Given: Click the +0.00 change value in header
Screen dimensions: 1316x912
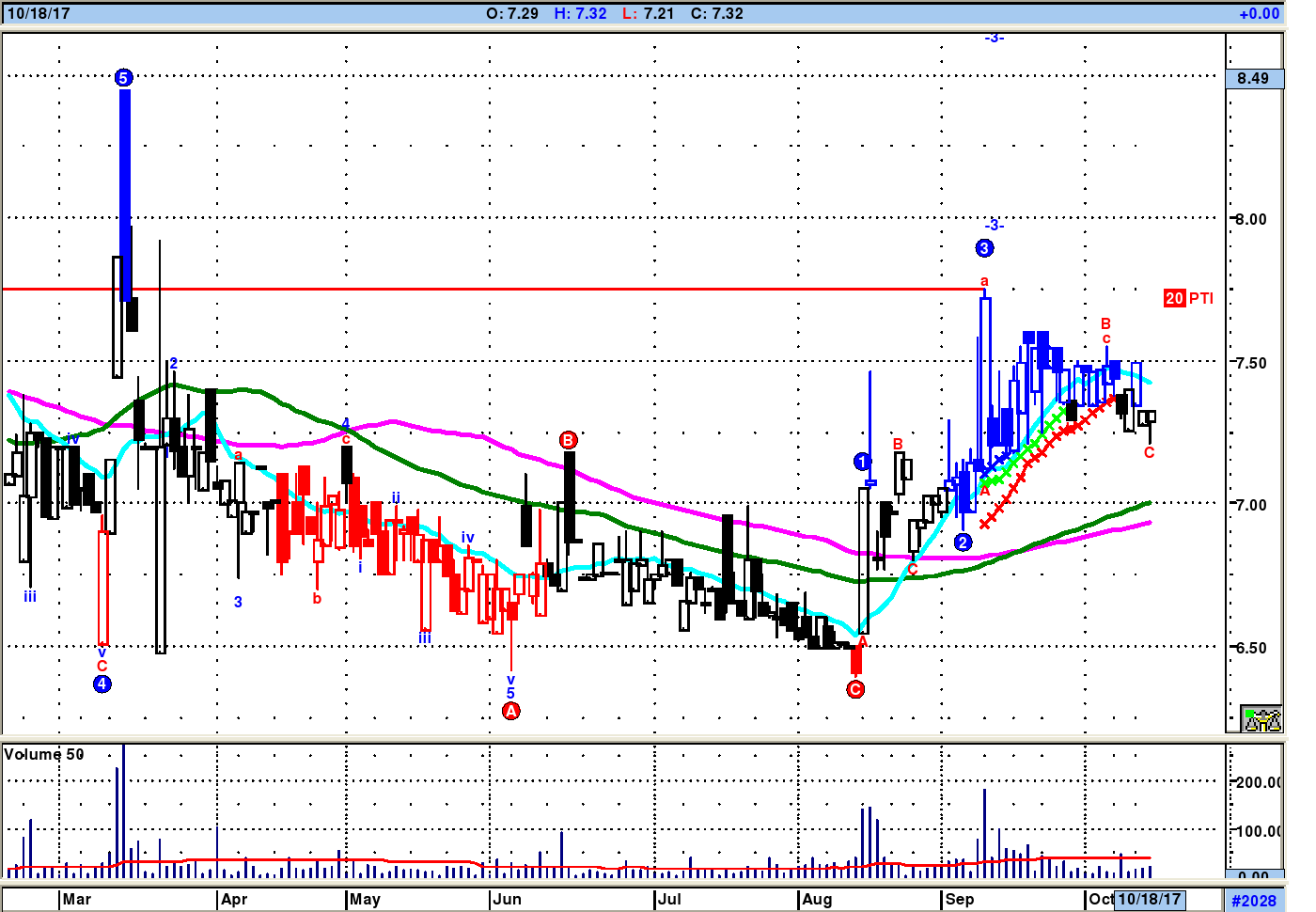Looking at the screenshot, I should (1259, 13).
